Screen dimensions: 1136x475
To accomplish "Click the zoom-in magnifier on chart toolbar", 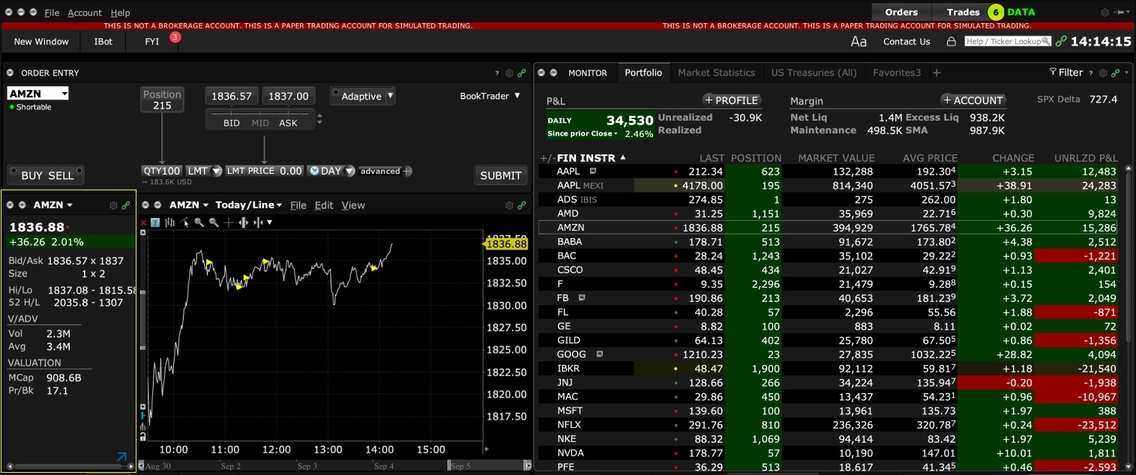I will 200,222.
